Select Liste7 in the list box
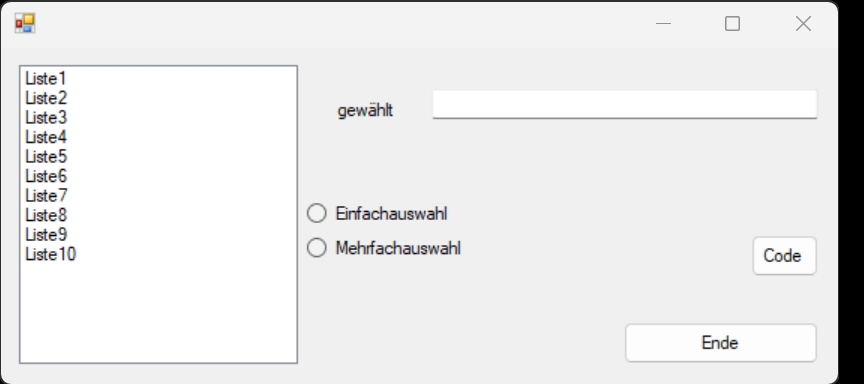 click(x=159, y=195)
